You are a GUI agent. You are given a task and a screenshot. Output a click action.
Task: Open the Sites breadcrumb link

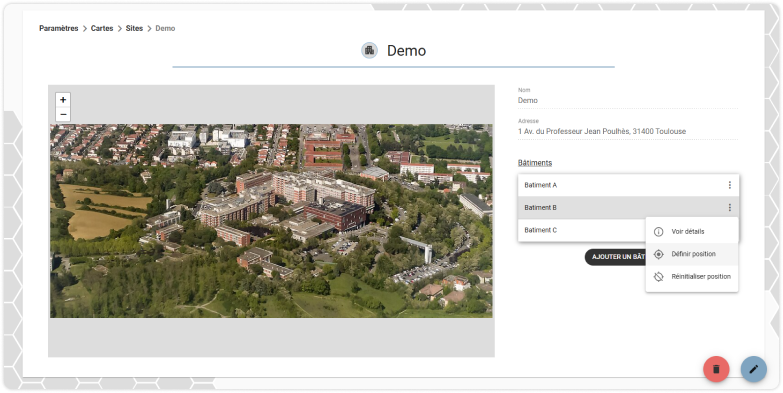134,28
